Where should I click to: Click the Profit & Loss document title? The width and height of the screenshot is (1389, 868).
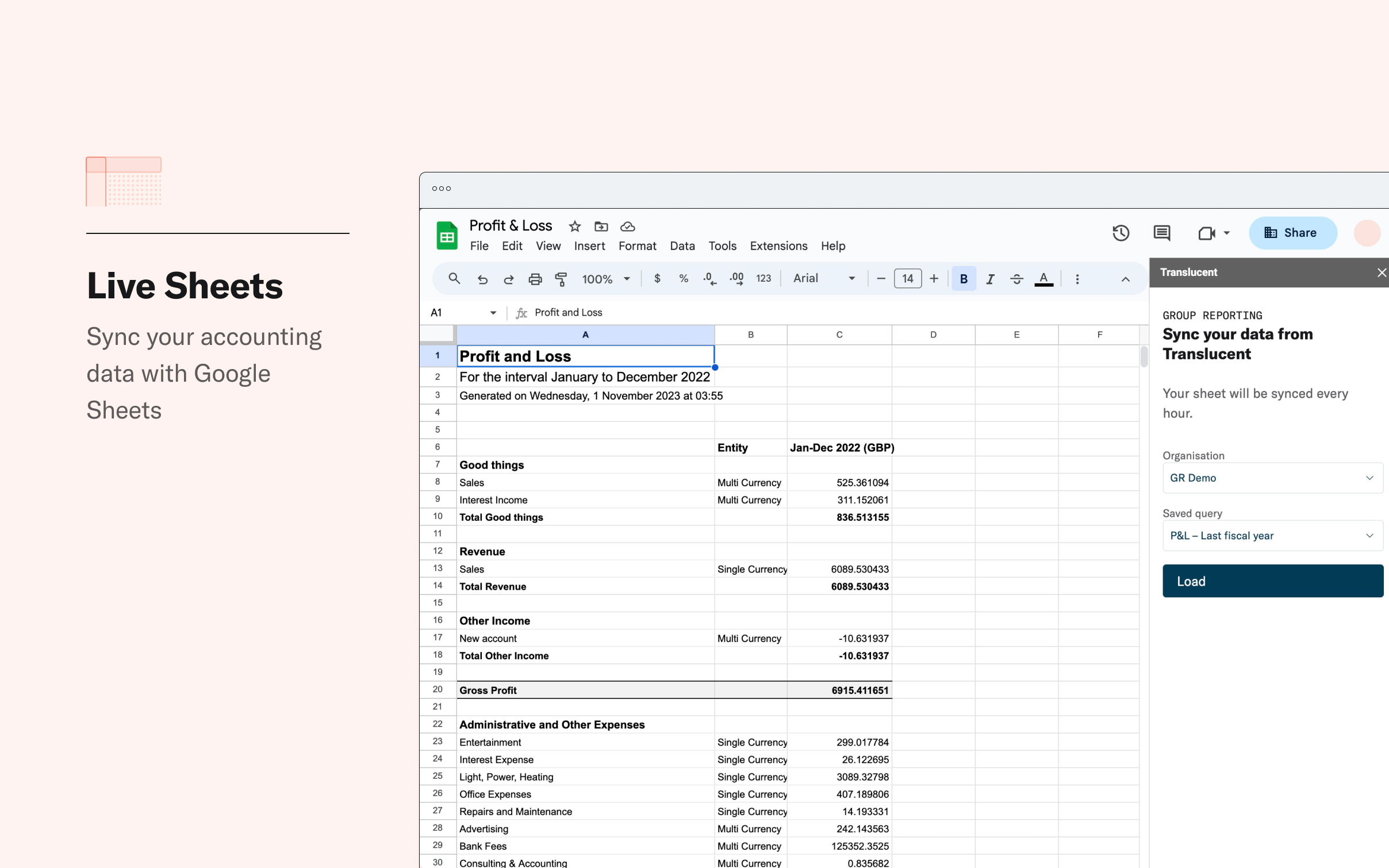pyautogui.click(x=511, y=226)
